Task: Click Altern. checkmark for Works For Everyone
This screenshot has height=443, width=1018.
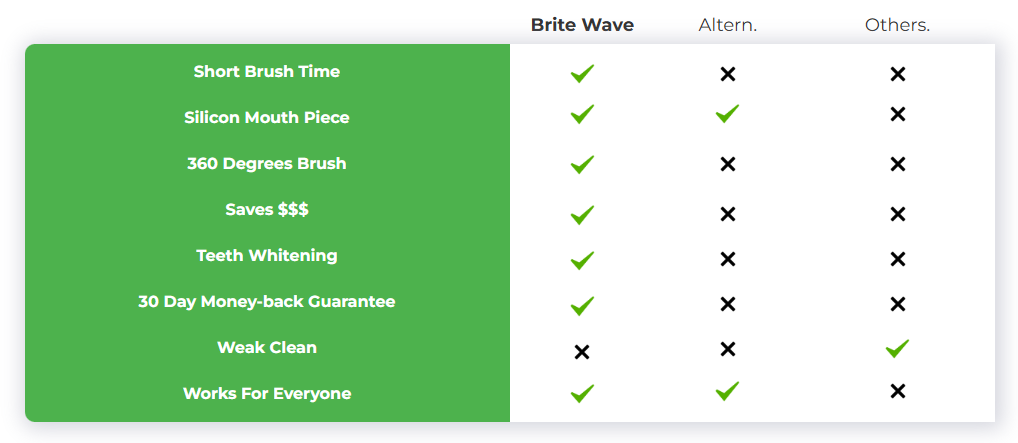Action: [728, 391]
